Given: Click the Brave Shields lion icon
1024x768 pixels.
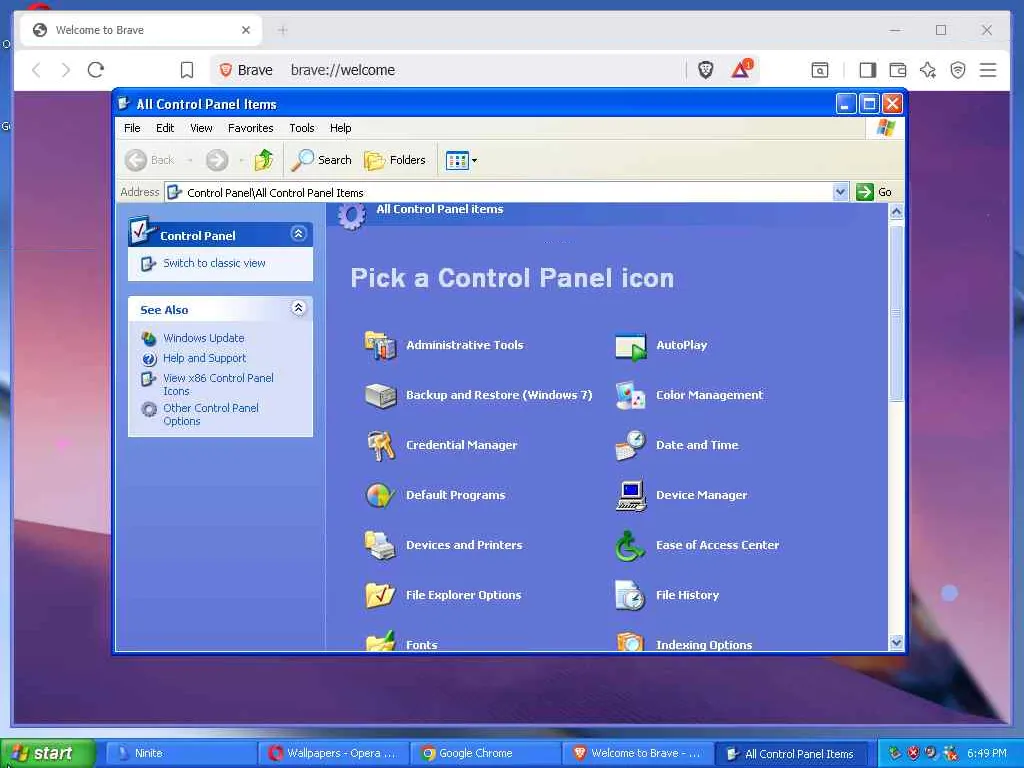Looking at the screenshot, I should click(x=705, y=70).
